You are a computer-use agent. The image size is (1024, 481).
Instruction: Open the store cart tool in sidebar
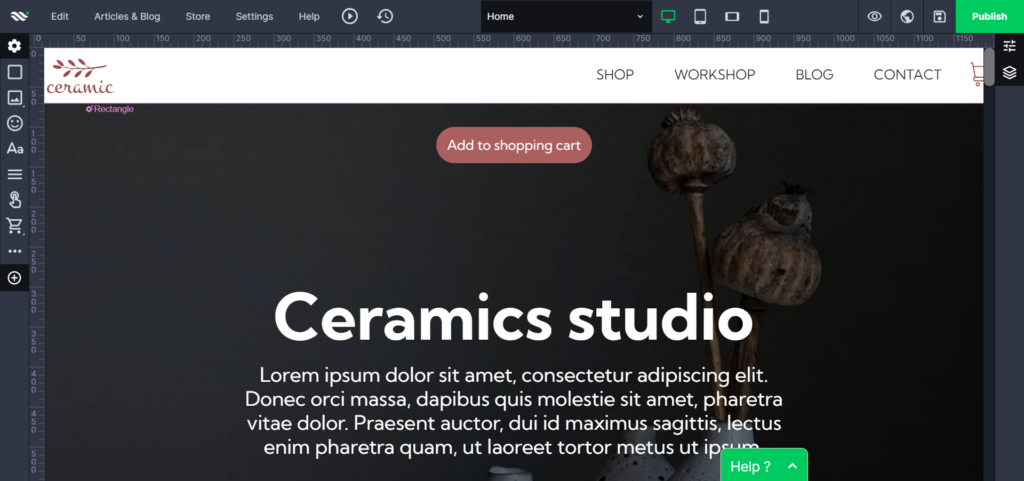(x=14, y=226)
